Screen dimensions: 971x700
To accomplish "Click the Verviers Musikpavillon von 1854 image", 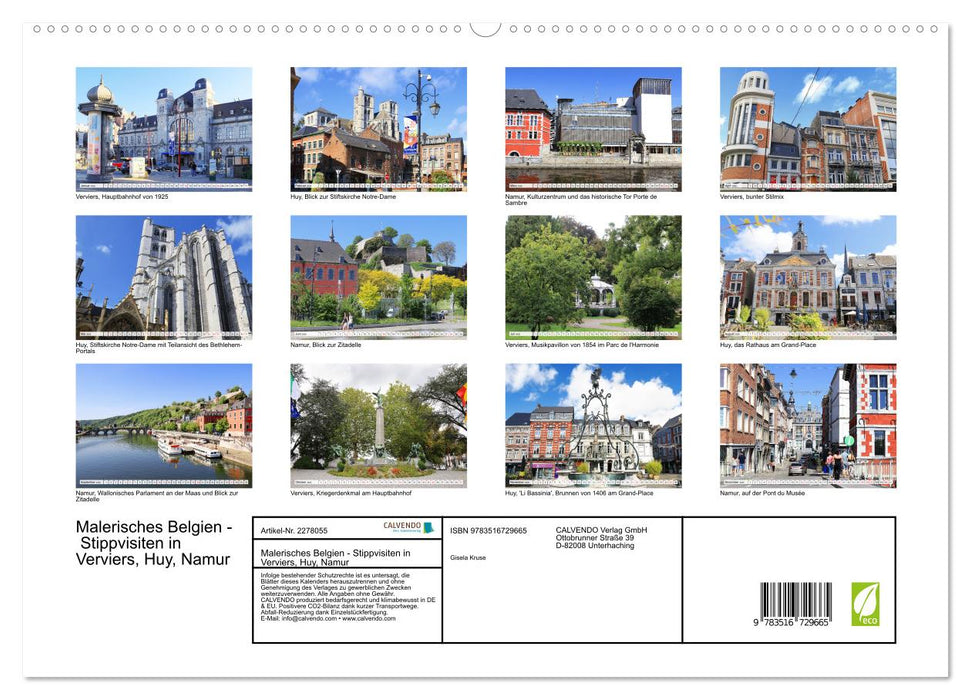I will click(x=592, y=277).
